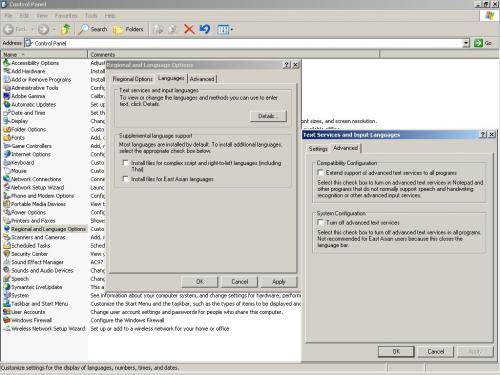This screenshot has width=500, height=375.
Task: Open the Views button dropdown
Action: pos(232,29)
